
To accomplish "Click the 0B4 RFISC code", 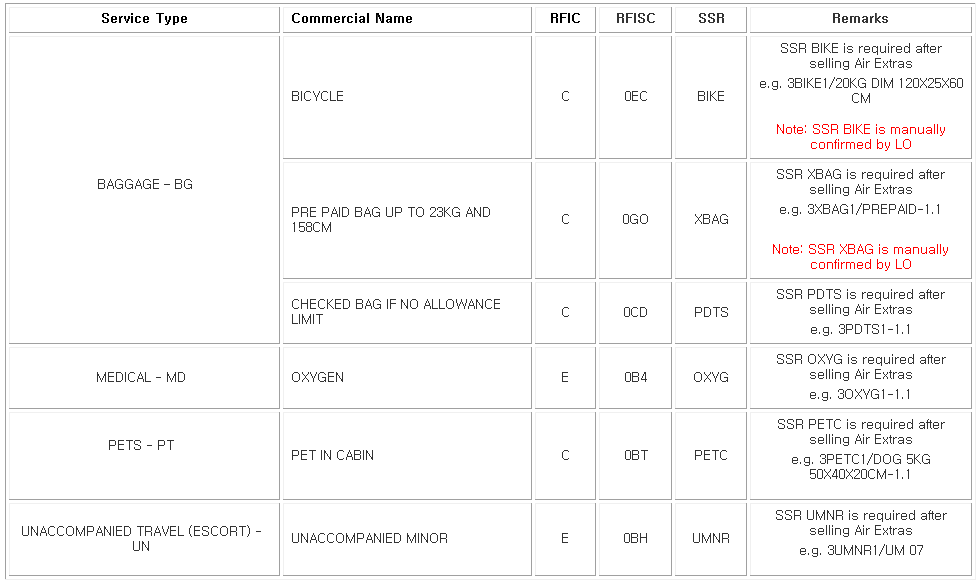I will [636, 378].
